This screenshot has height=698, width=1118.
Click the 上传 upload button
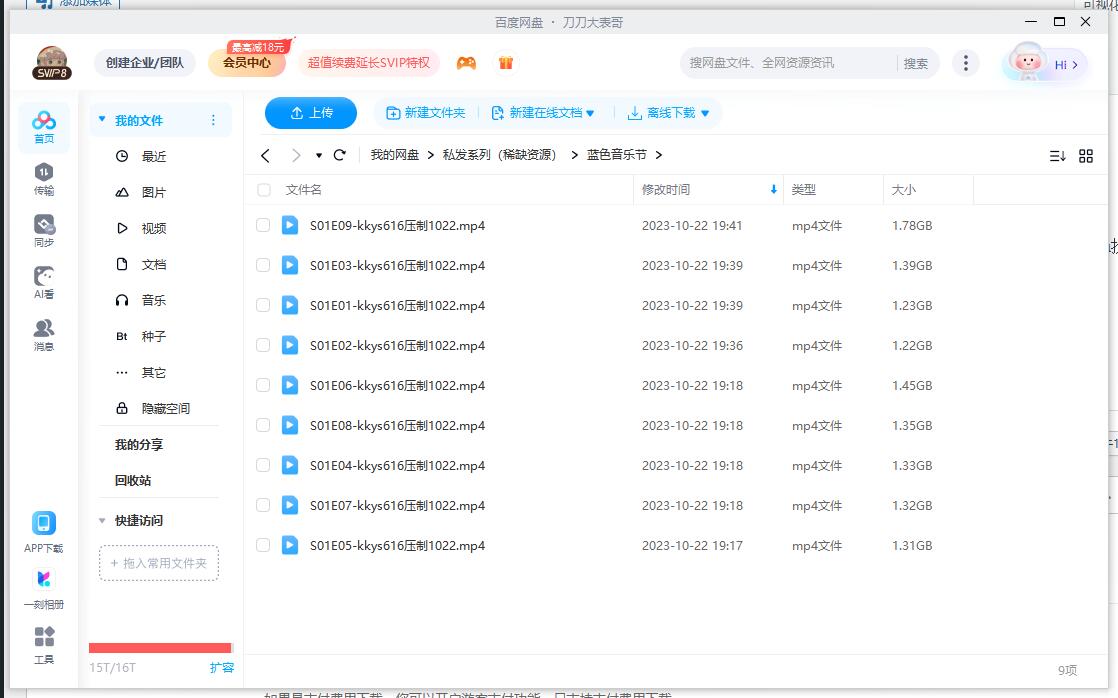pyautogui.click(x=311, y=113)
